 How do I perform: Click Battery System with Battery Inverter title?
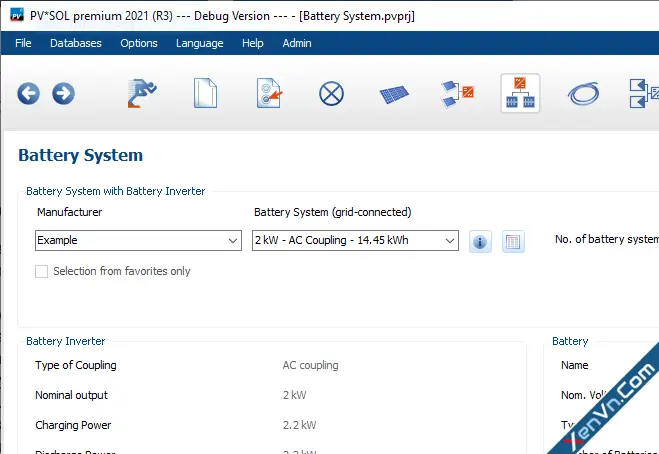click(x=116, y=191)
